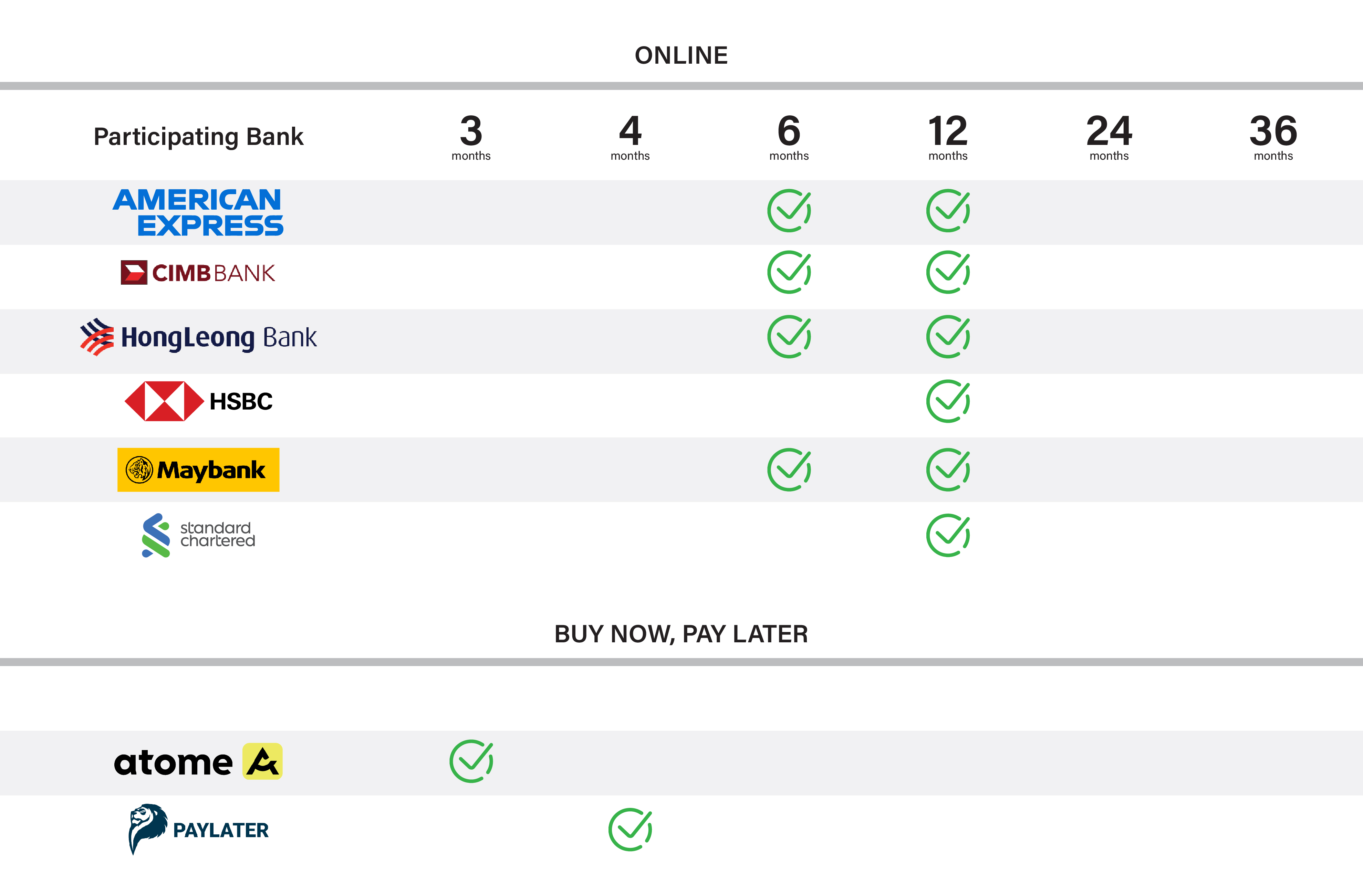1363x896 pixels.
Task: Click Atome 3 months checkmark
Action: point(471,761)
